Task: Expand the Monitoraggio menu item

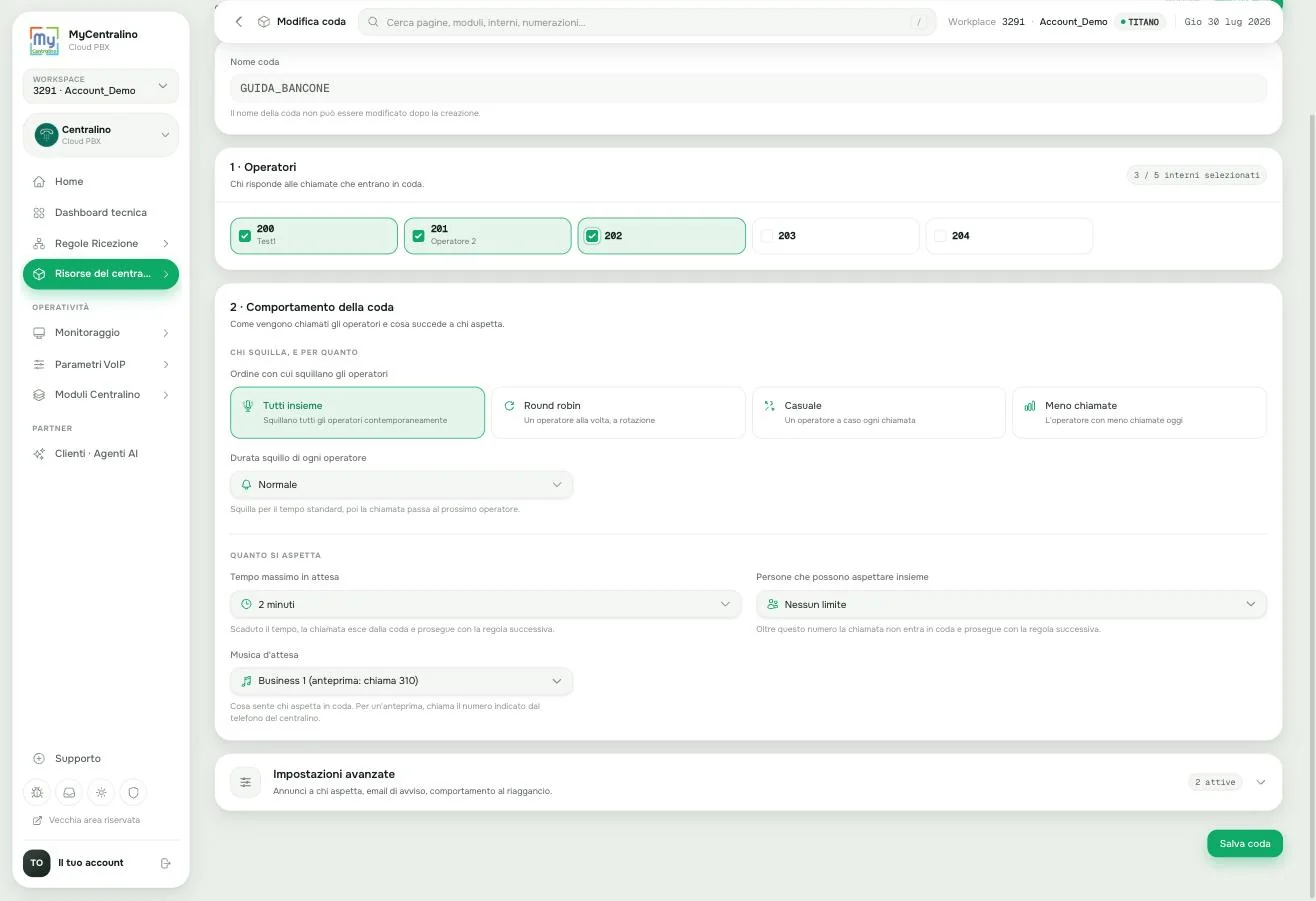Action: tap(101, 333)
